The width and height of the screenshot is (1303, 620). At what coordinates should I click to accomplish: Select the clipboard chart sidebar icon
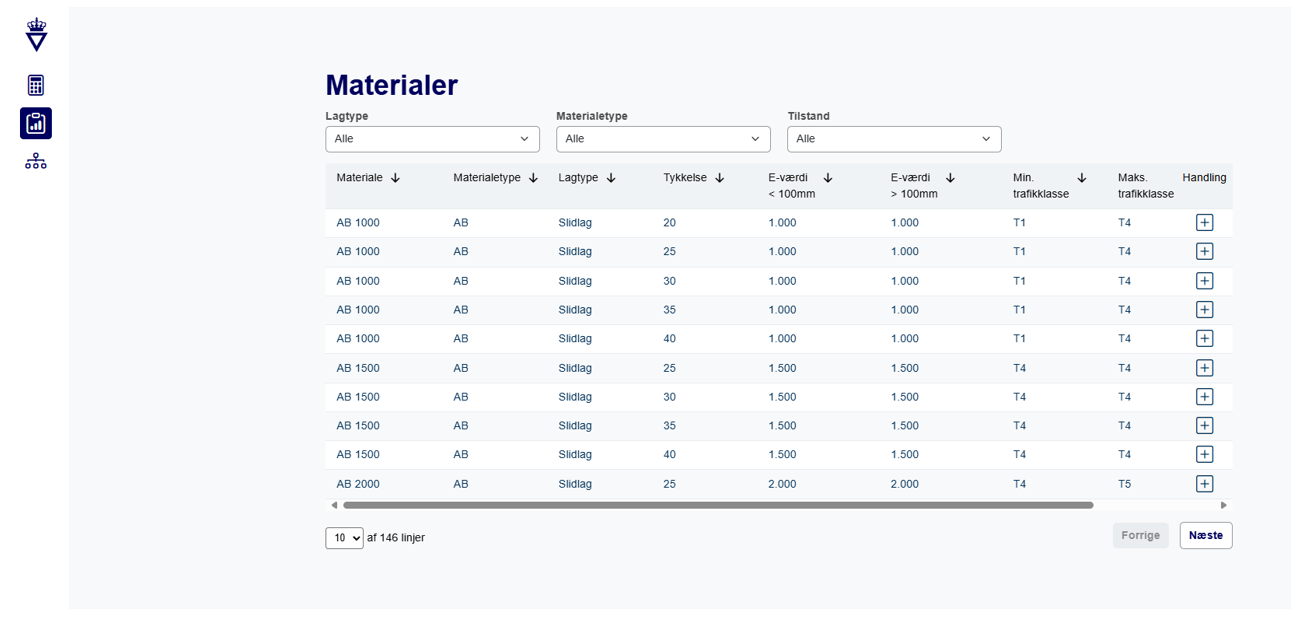point(36,123)
